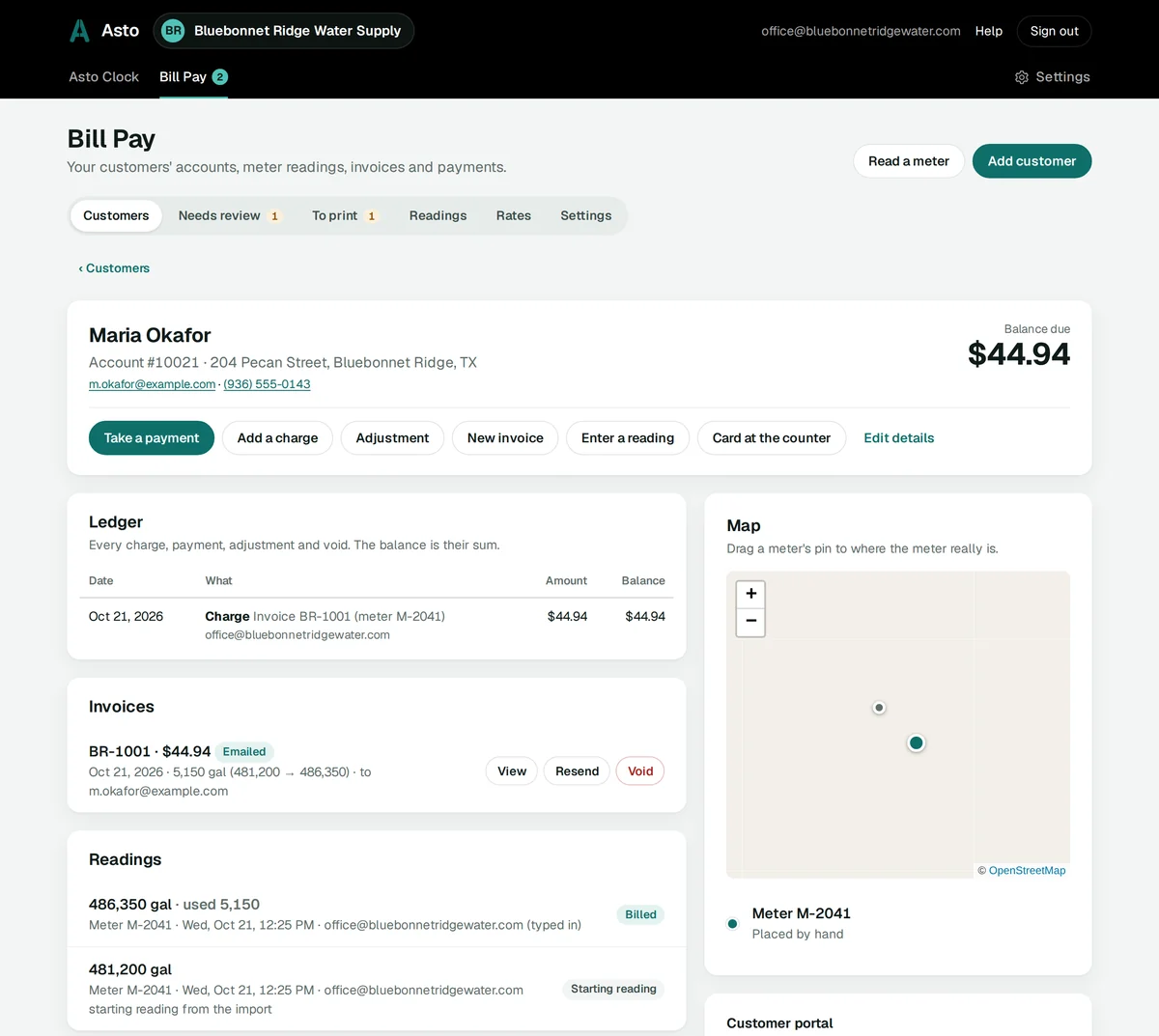
Task: Open the Help link
Action: (989, 31)
